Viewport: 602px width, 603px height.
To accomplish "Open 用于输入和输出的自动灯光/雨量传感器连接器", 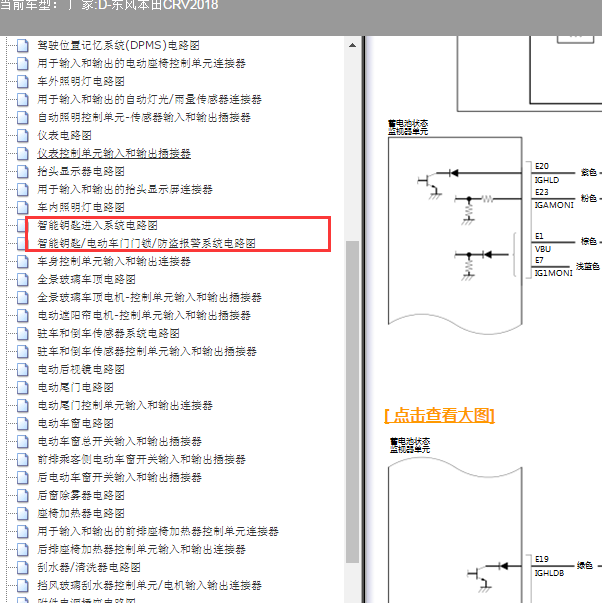I will point(149,99).
